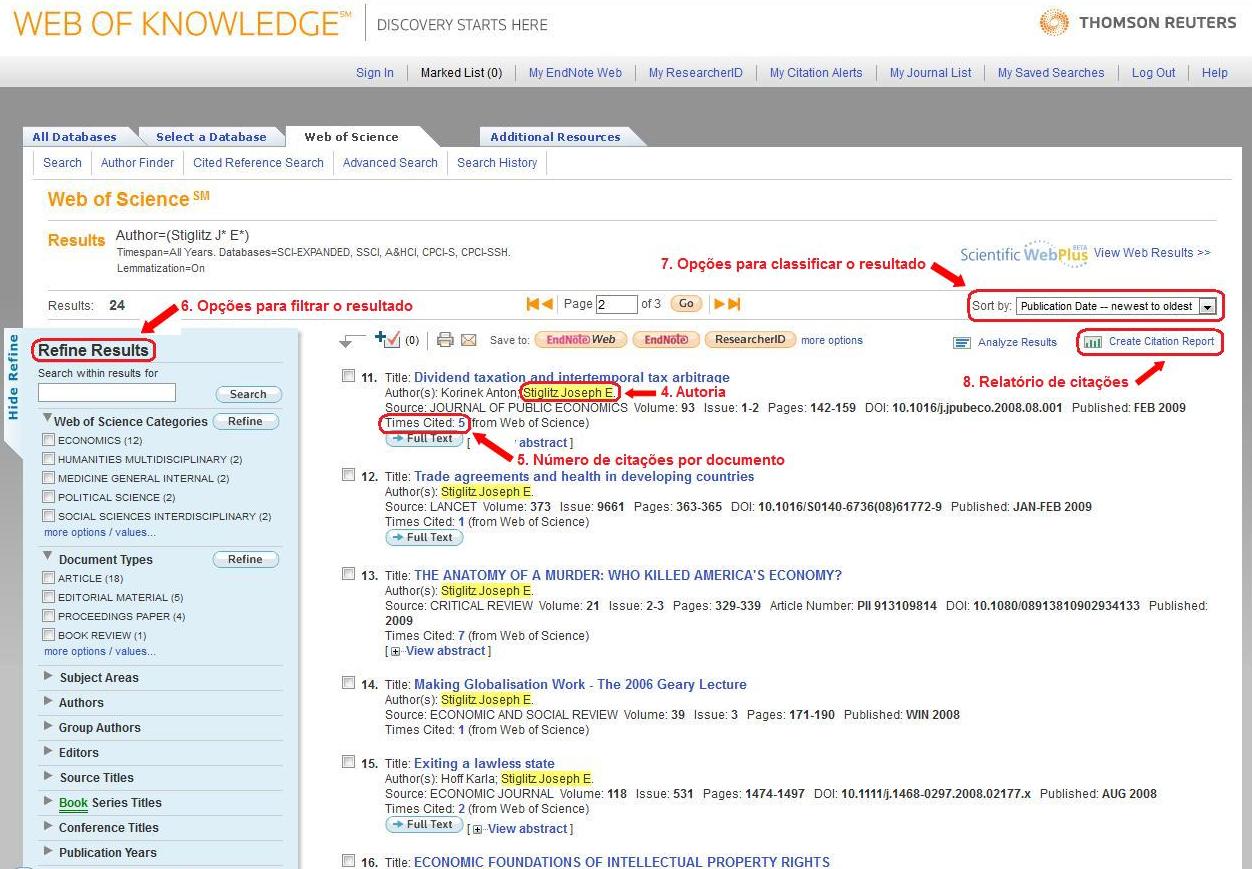Open Full Text for record 15
1252x869 pixels.
424,825
